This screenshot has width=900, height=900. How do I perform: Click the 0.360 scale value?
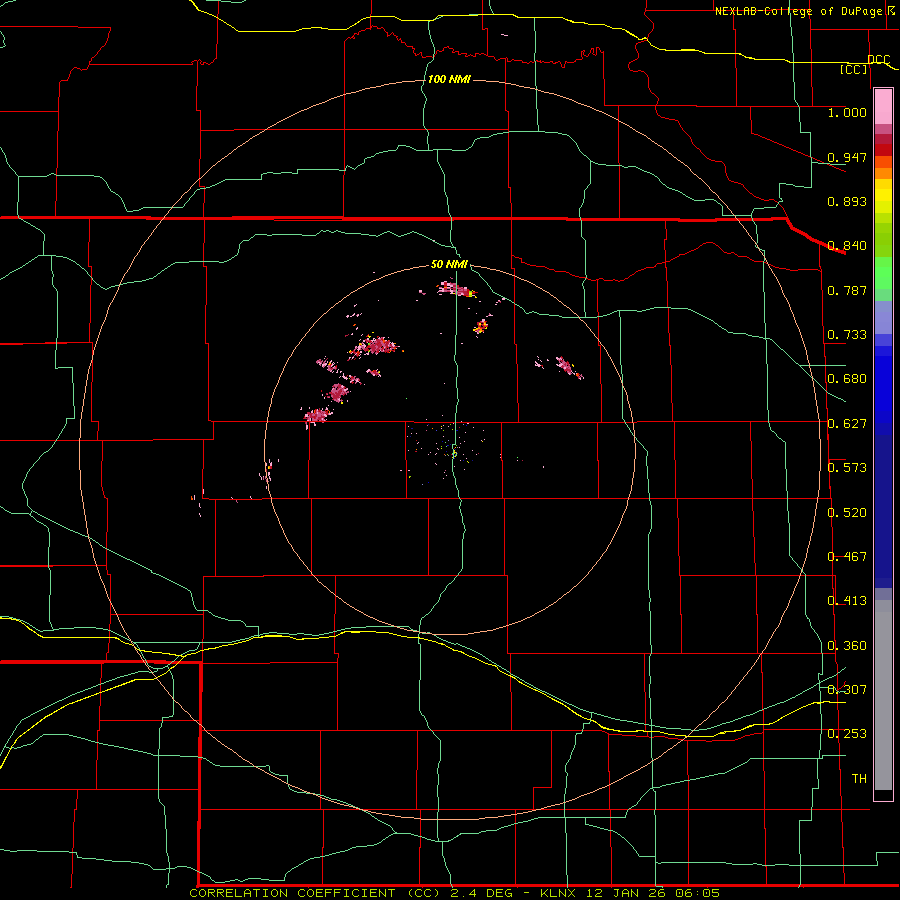pos(847,646)
